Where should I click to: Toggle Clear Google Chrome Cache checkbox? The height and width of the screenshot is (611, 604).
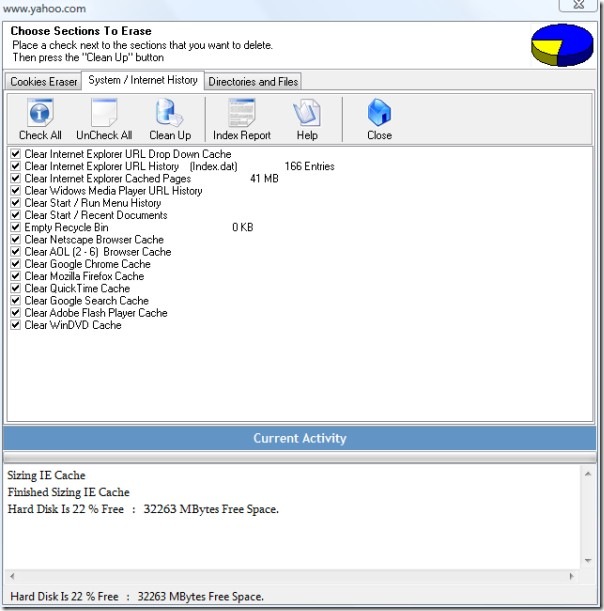[16, 264]
